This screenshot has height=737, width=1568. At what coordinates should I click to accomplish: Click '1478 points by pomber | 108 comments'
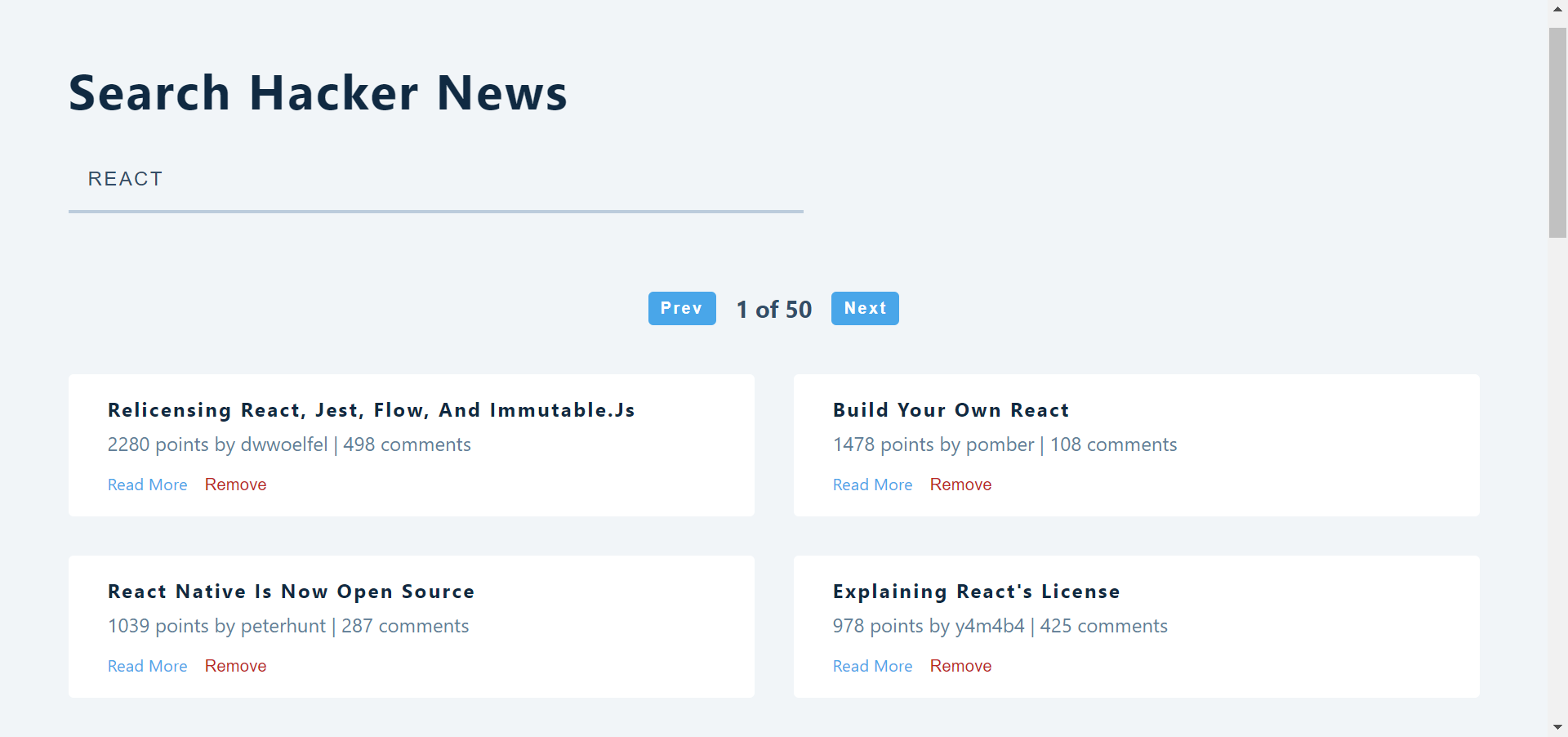tap(1004, 444)
